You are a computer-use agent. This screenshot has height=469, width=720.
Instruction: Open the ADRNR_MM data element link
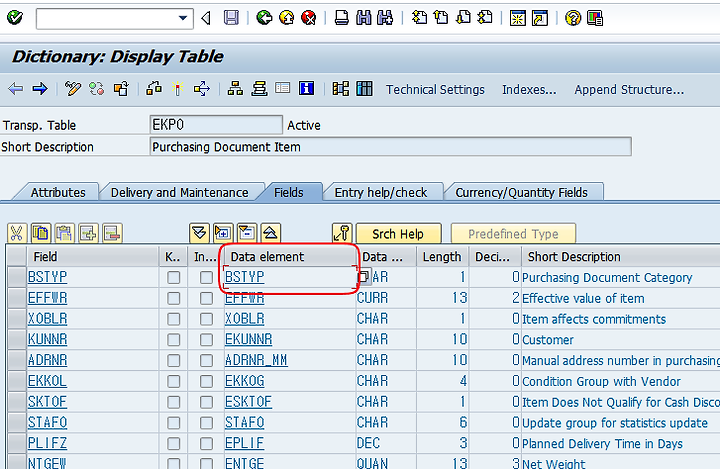pyautogui.click(x=256, y=360)
